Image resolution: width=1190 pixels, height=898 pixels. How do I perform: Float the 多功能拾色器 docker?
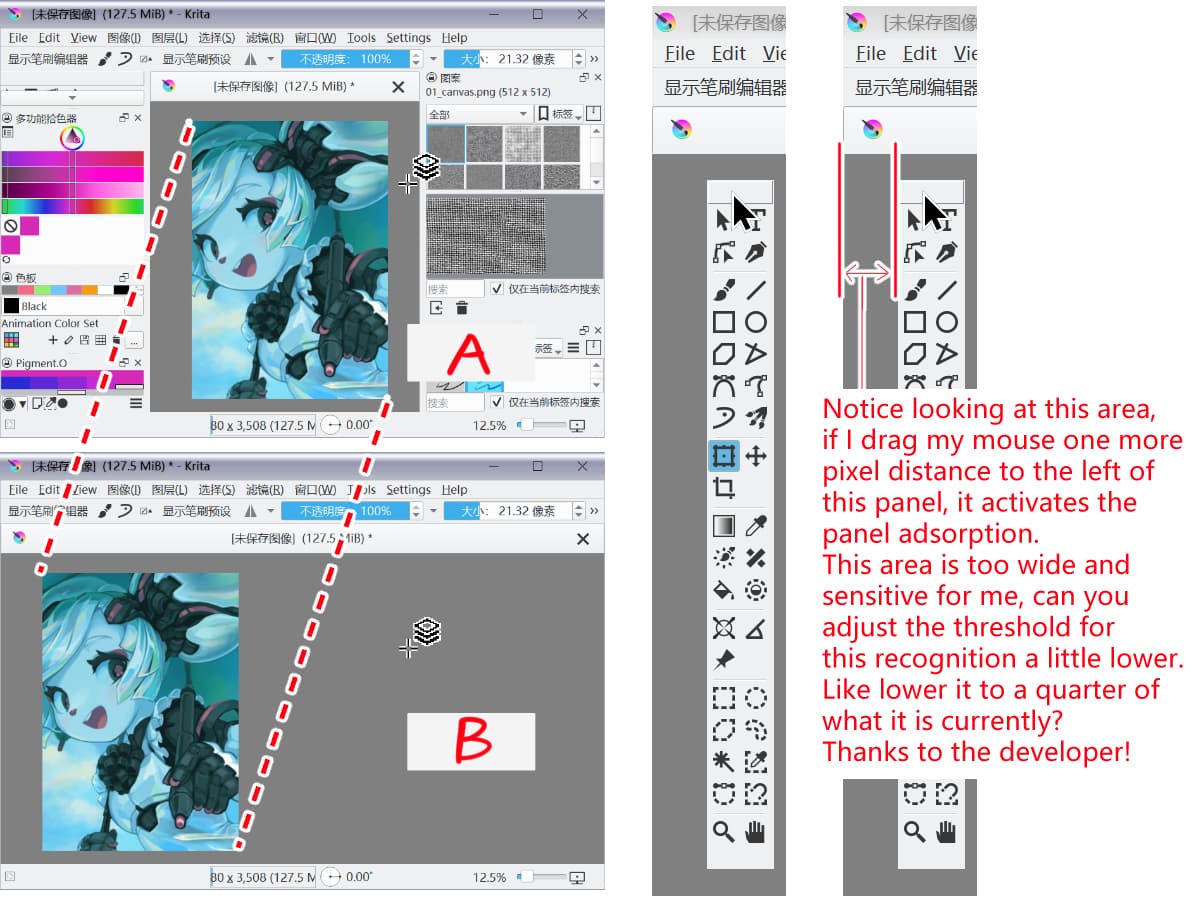coord(124,118)
